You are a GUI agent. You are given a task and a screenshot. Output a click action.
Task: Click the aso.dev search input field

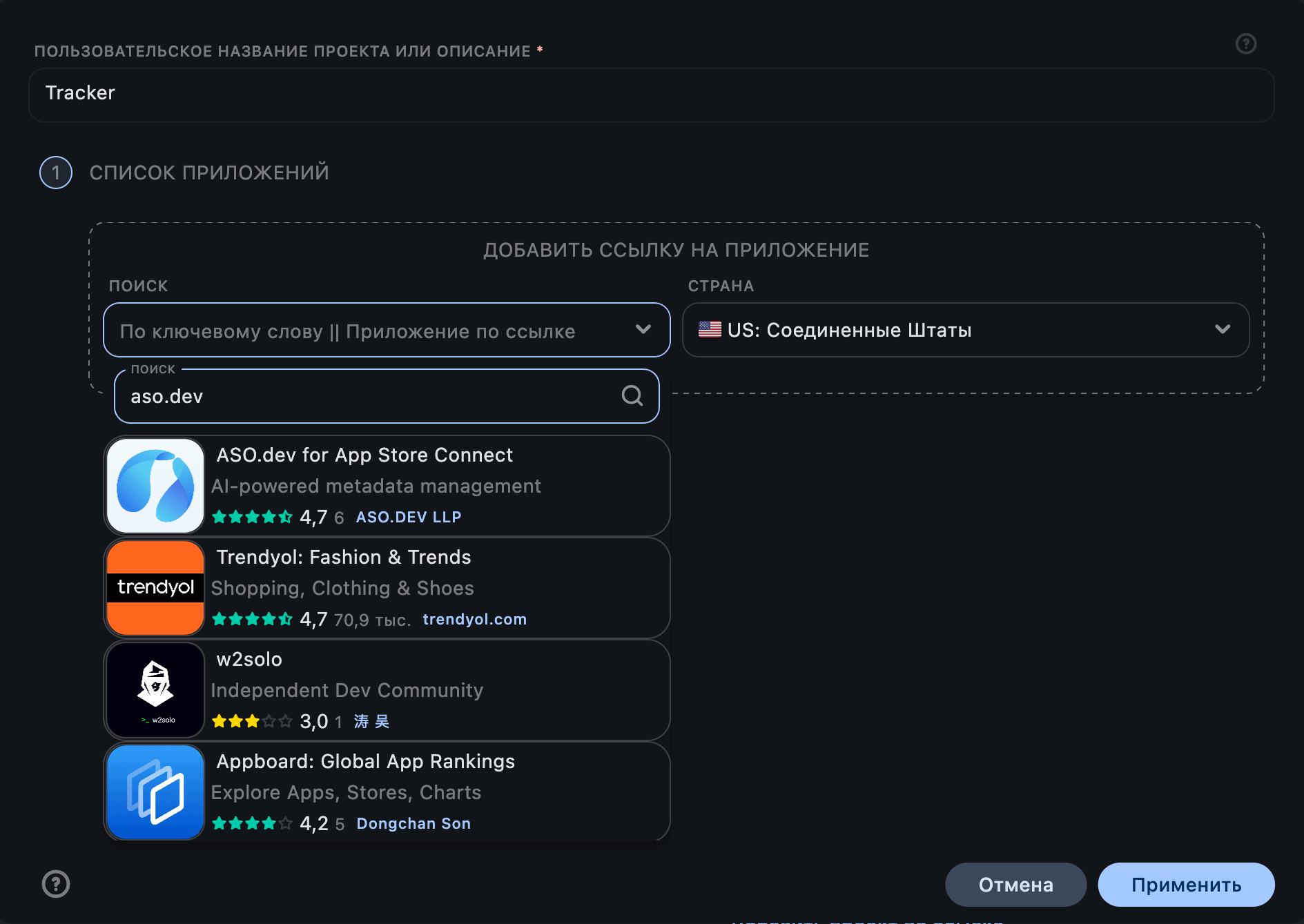(x=387, y=396)
